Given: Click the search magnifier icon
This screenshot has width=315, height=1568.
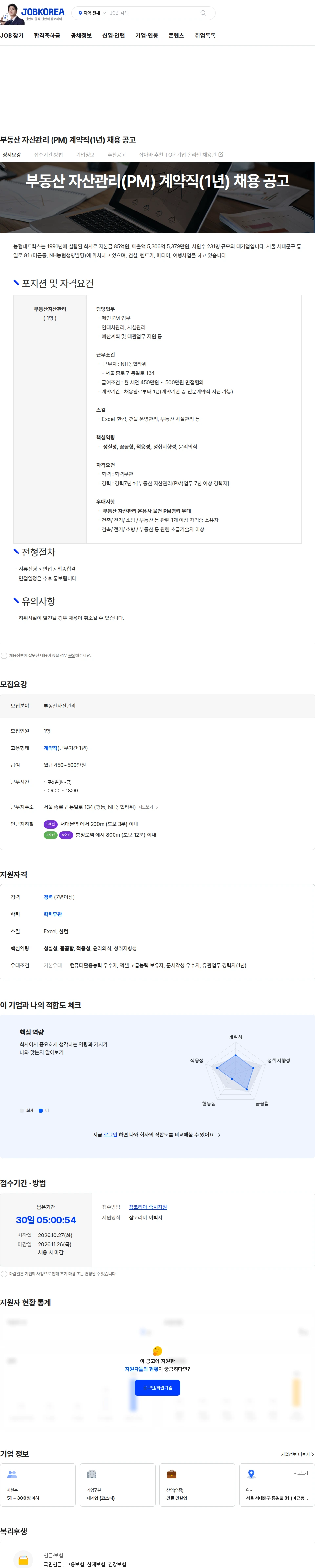Looking at the screenshot, I should (x=203, y=13).
